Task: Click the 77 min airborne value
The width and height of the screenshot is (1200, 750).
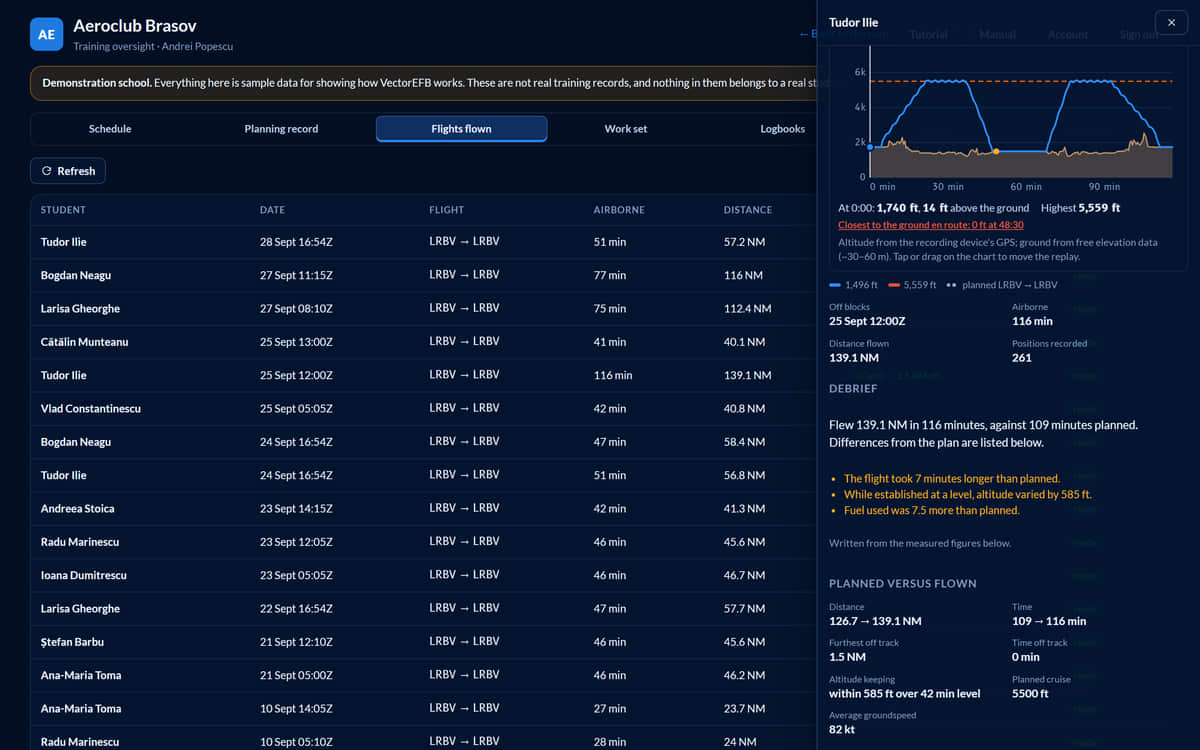Action: (x=610, y=275)
